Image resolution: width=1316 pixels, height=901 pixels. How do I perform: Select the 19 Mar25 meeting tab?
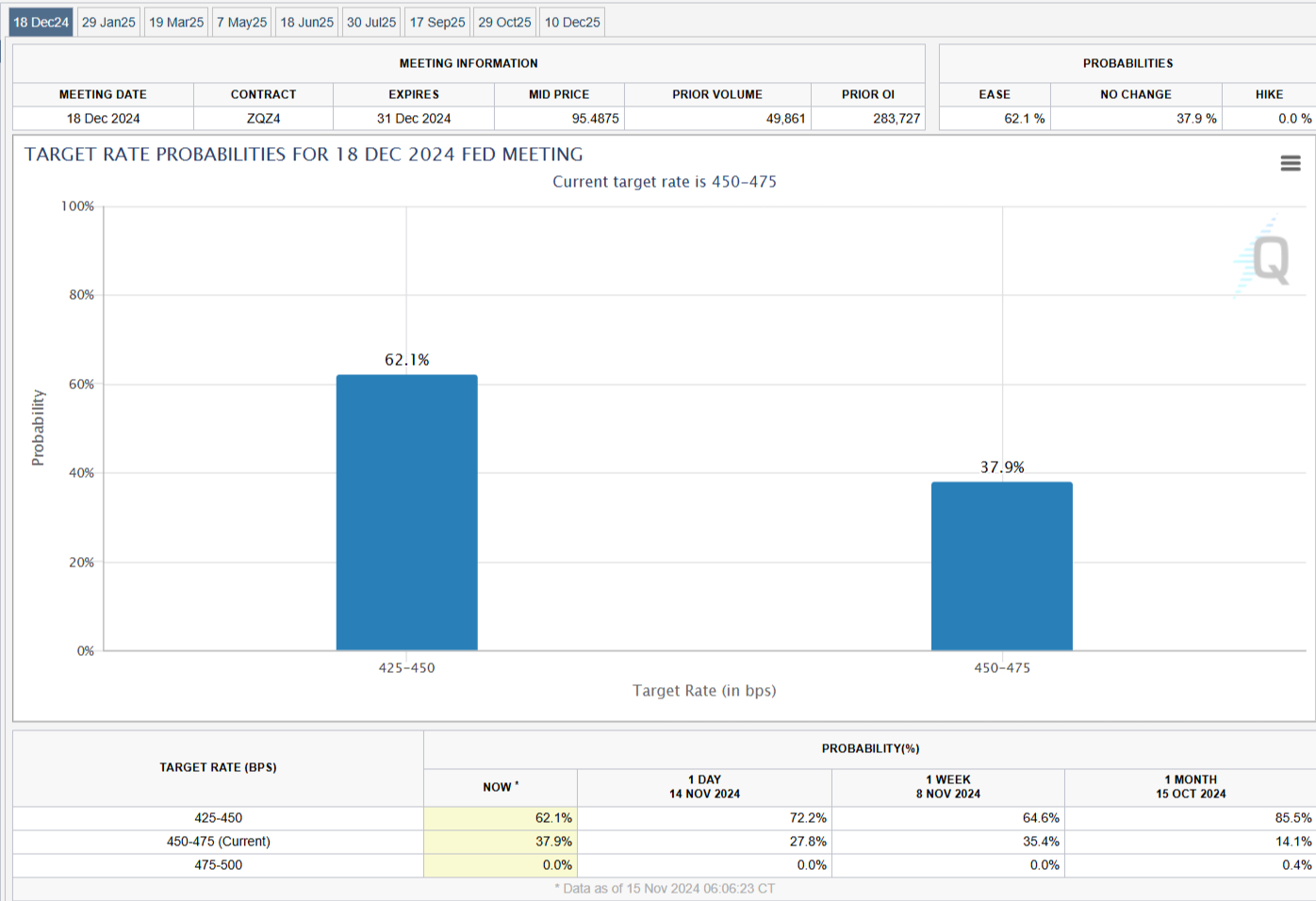pos(175,21)
